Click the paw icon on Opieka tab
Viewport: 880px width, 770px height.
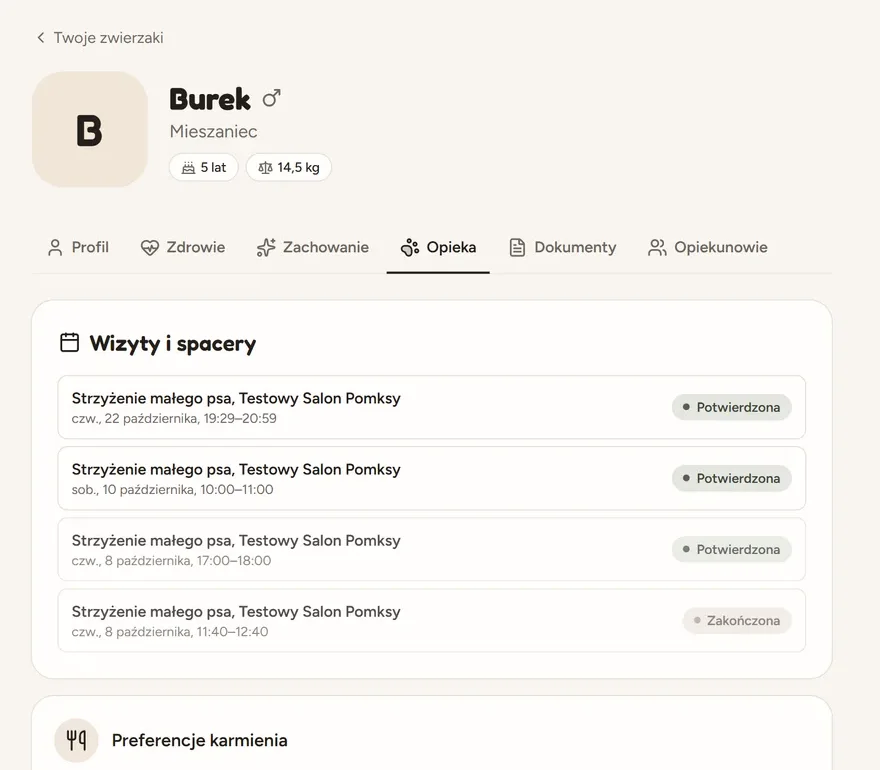(x=410, y=248)
